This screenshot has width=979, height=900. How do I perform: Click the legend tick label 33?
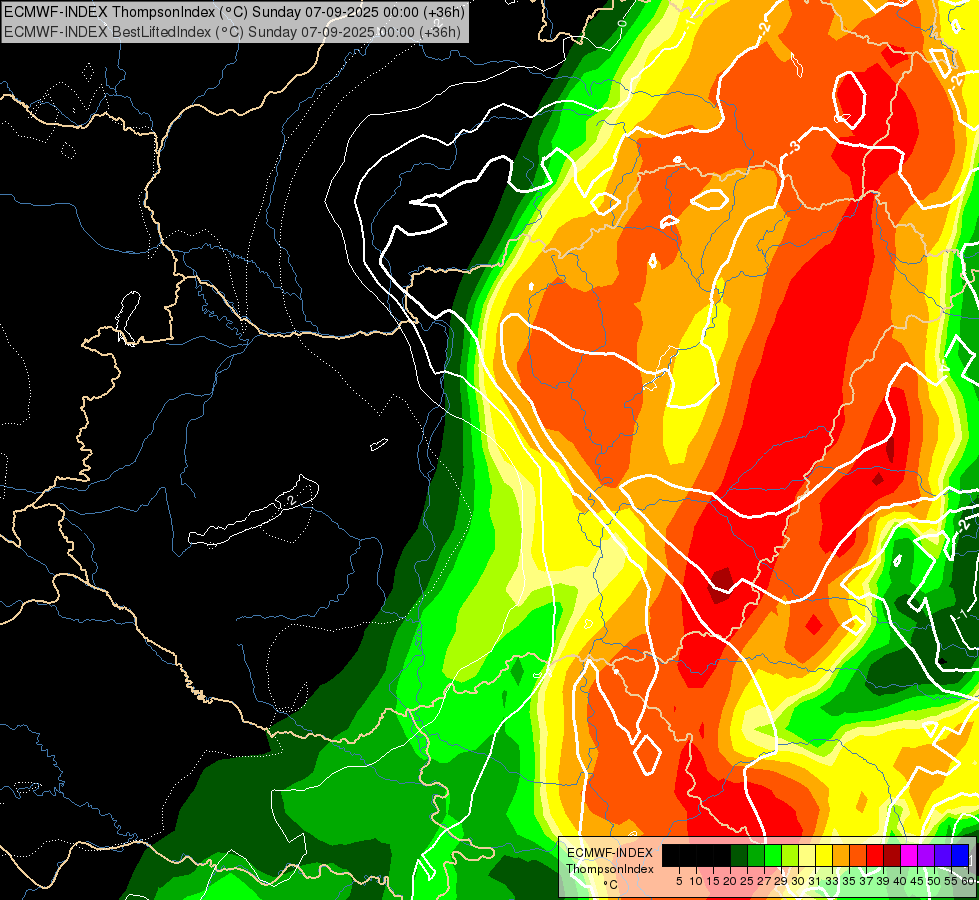832,881
